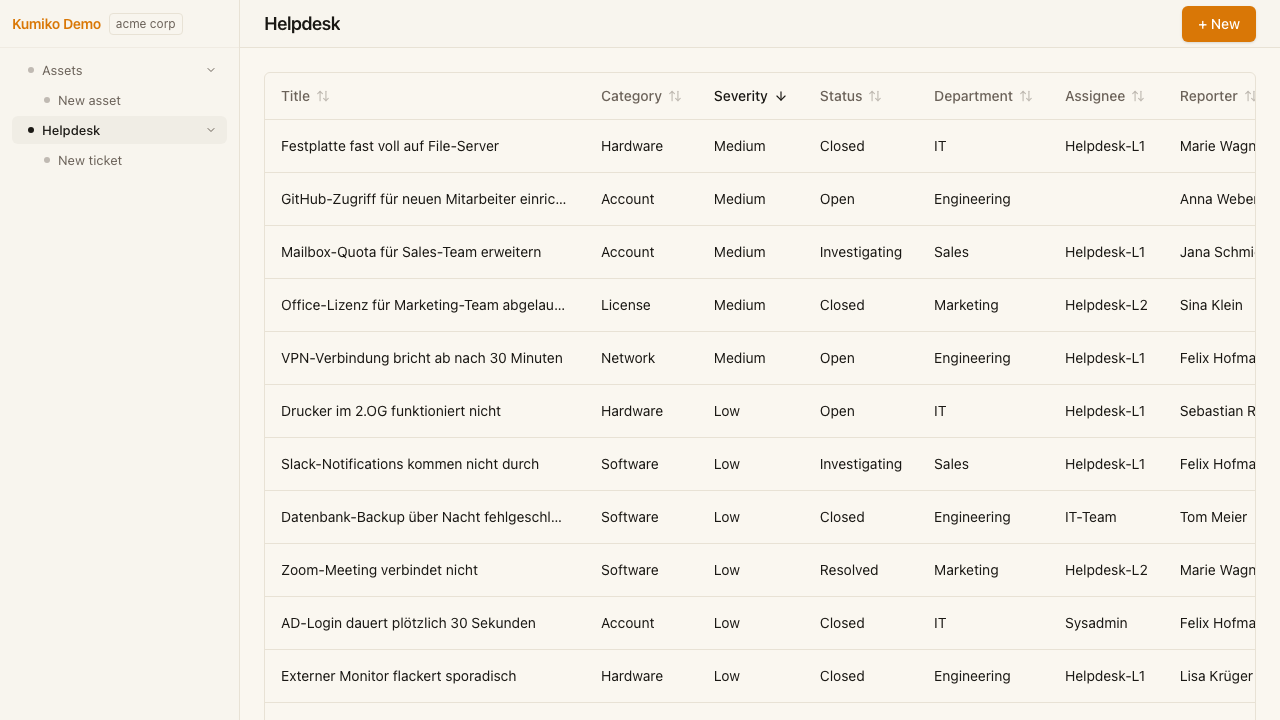Sort by the Severity column header
1280x720 pixels.
coord(750,96)
